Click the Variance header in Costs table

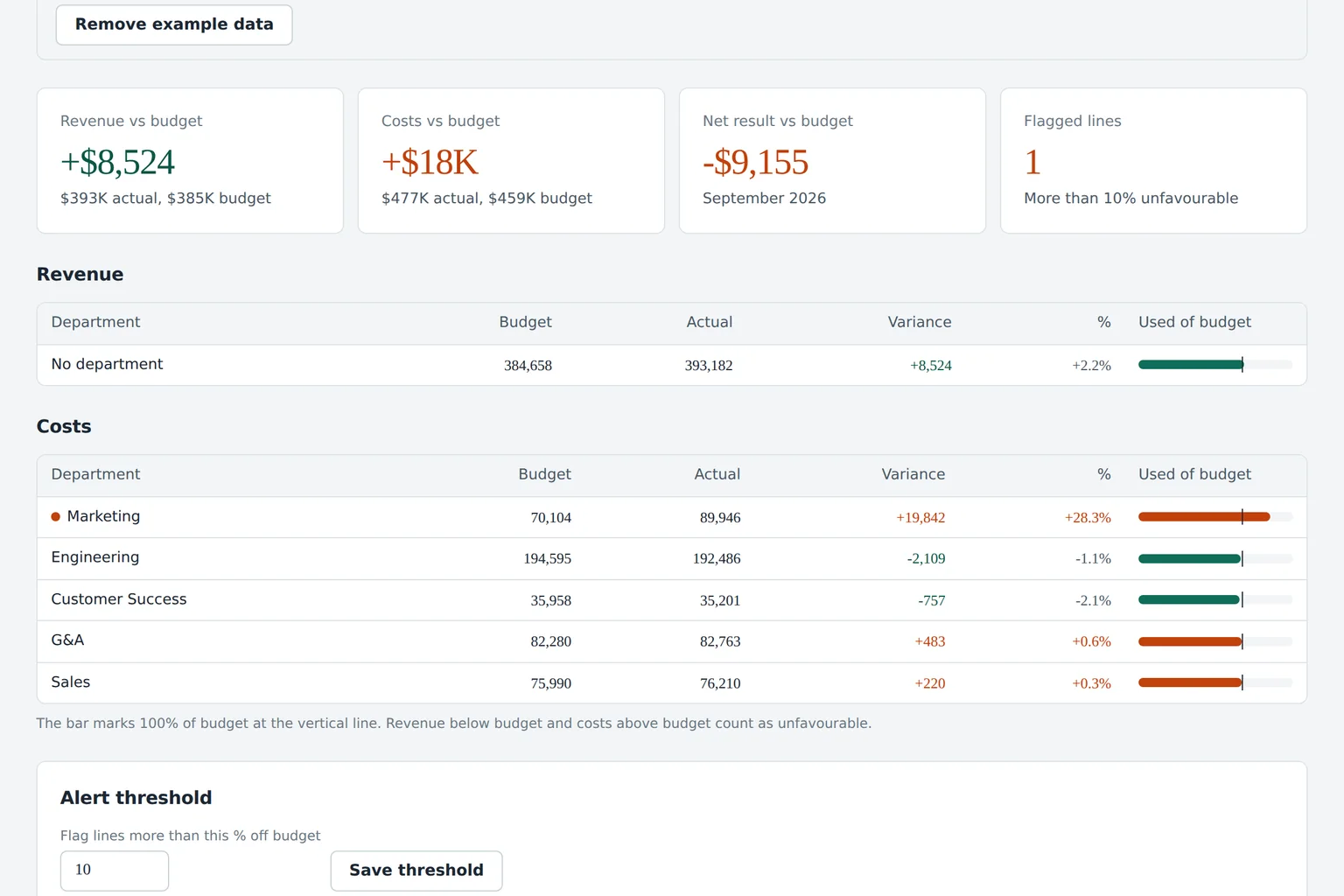click(x=913, y=474)
